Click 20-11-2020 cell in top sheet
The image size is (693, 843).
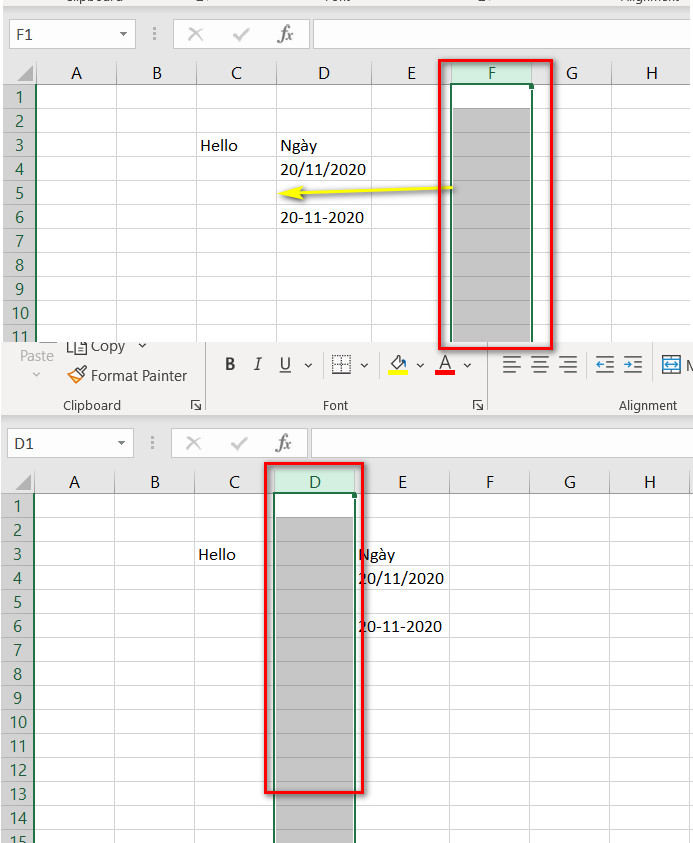[324, 217]
